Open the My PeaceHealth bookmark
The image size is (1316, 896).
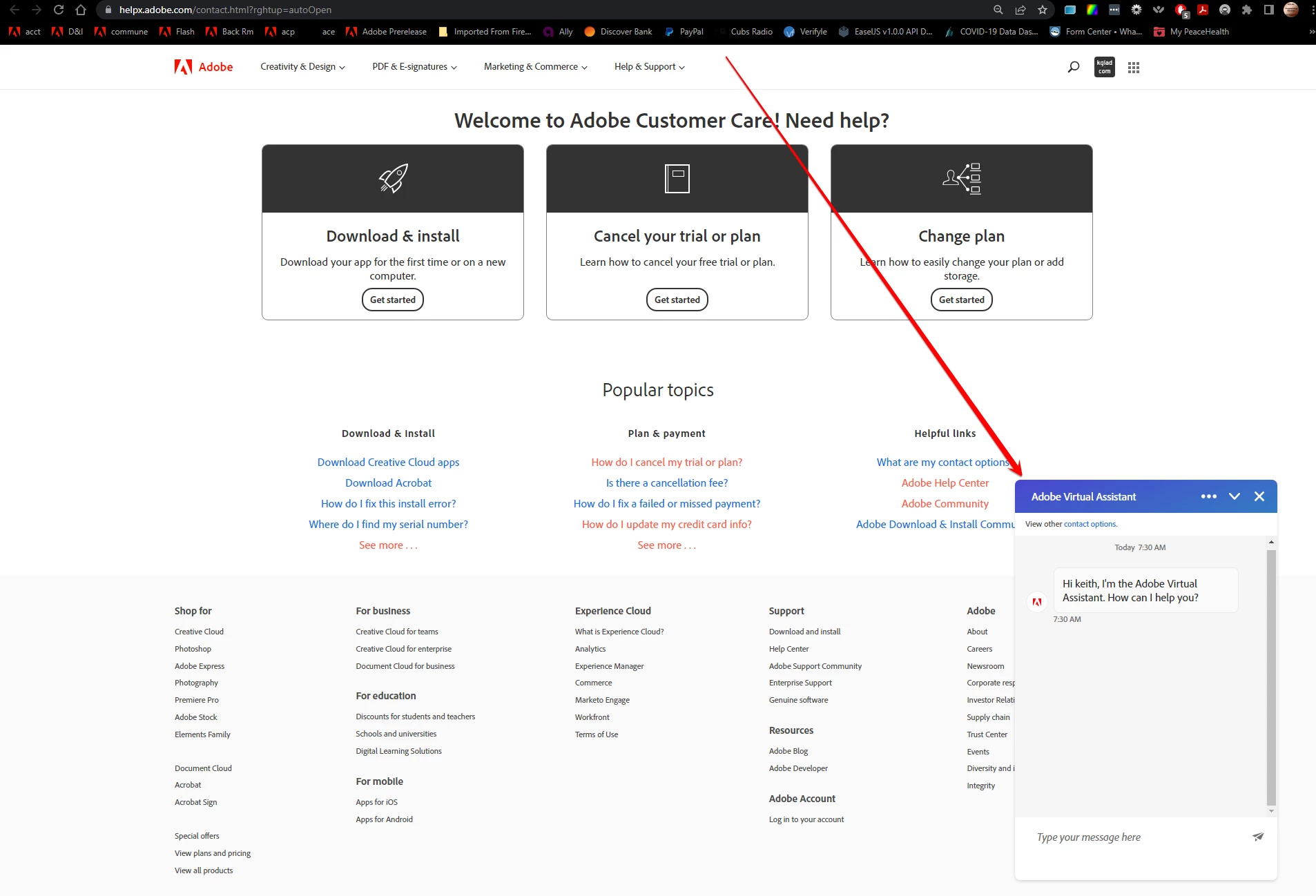coord(1192,32)
